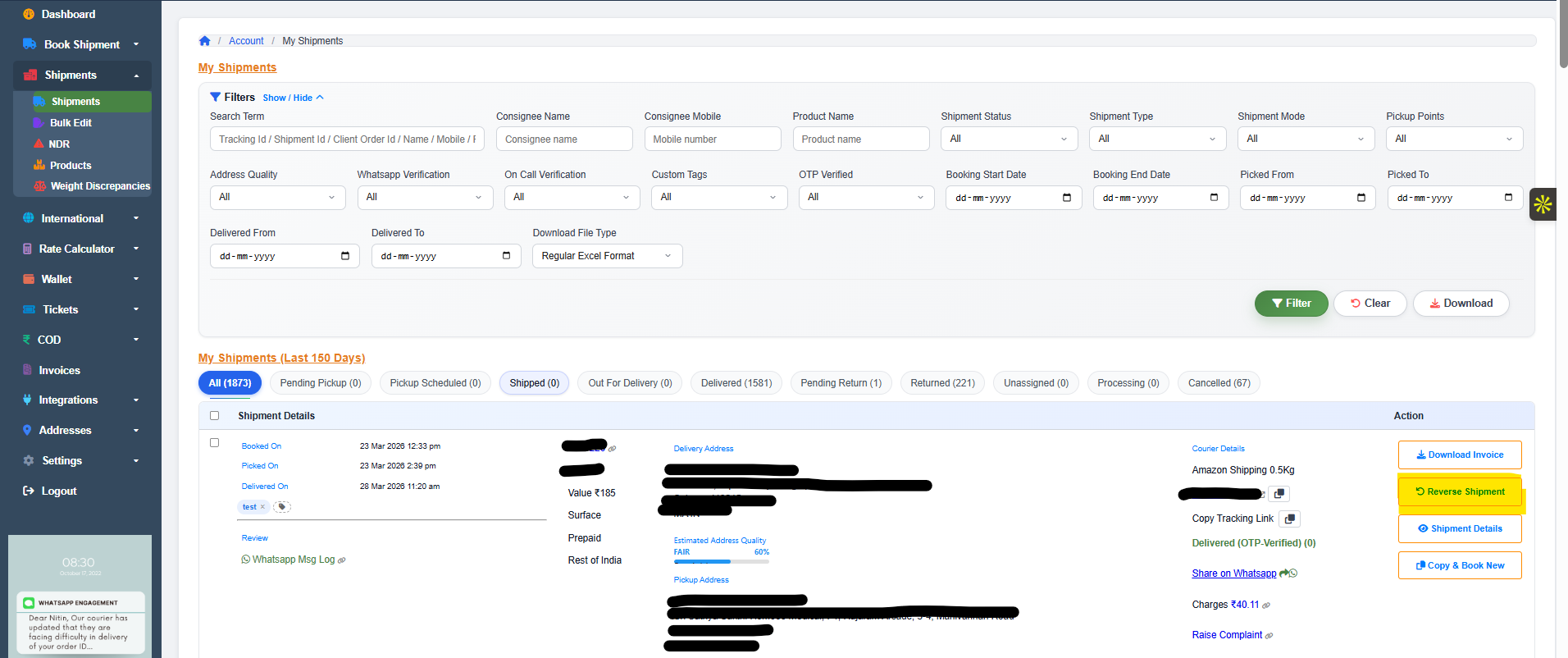Open the On Call Verification dropdown
Viewport: 1568px width, 658px height.
[x=572, y=197]
